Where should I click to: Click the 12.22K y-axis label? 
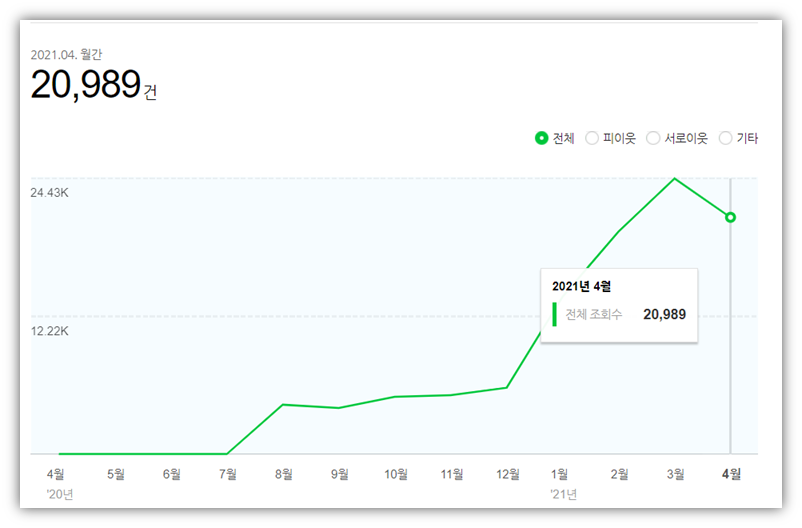pyautogui.click(x=49, y=331)
